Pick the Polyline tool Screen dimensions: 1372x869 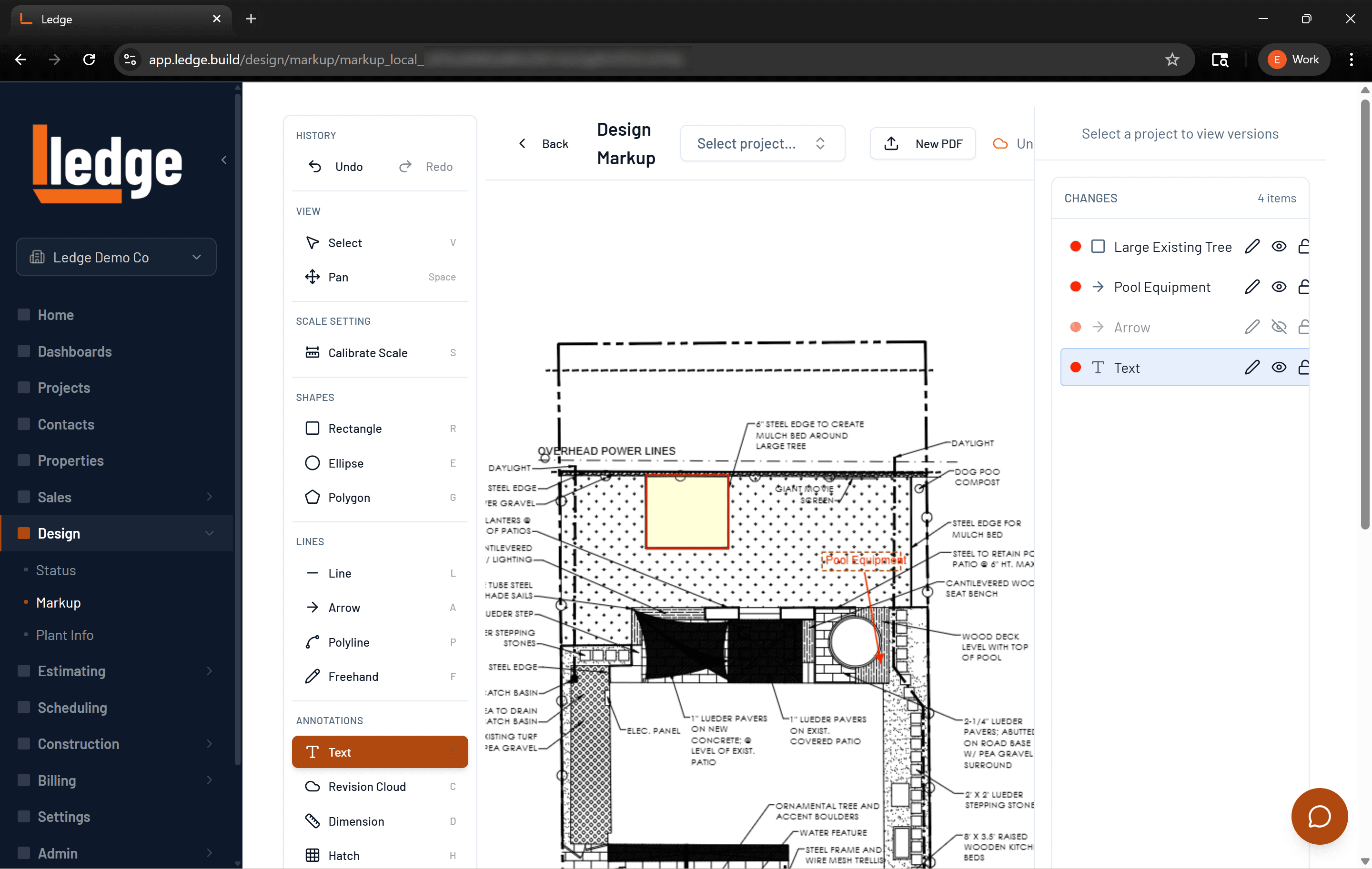click(x=380, y=642)
